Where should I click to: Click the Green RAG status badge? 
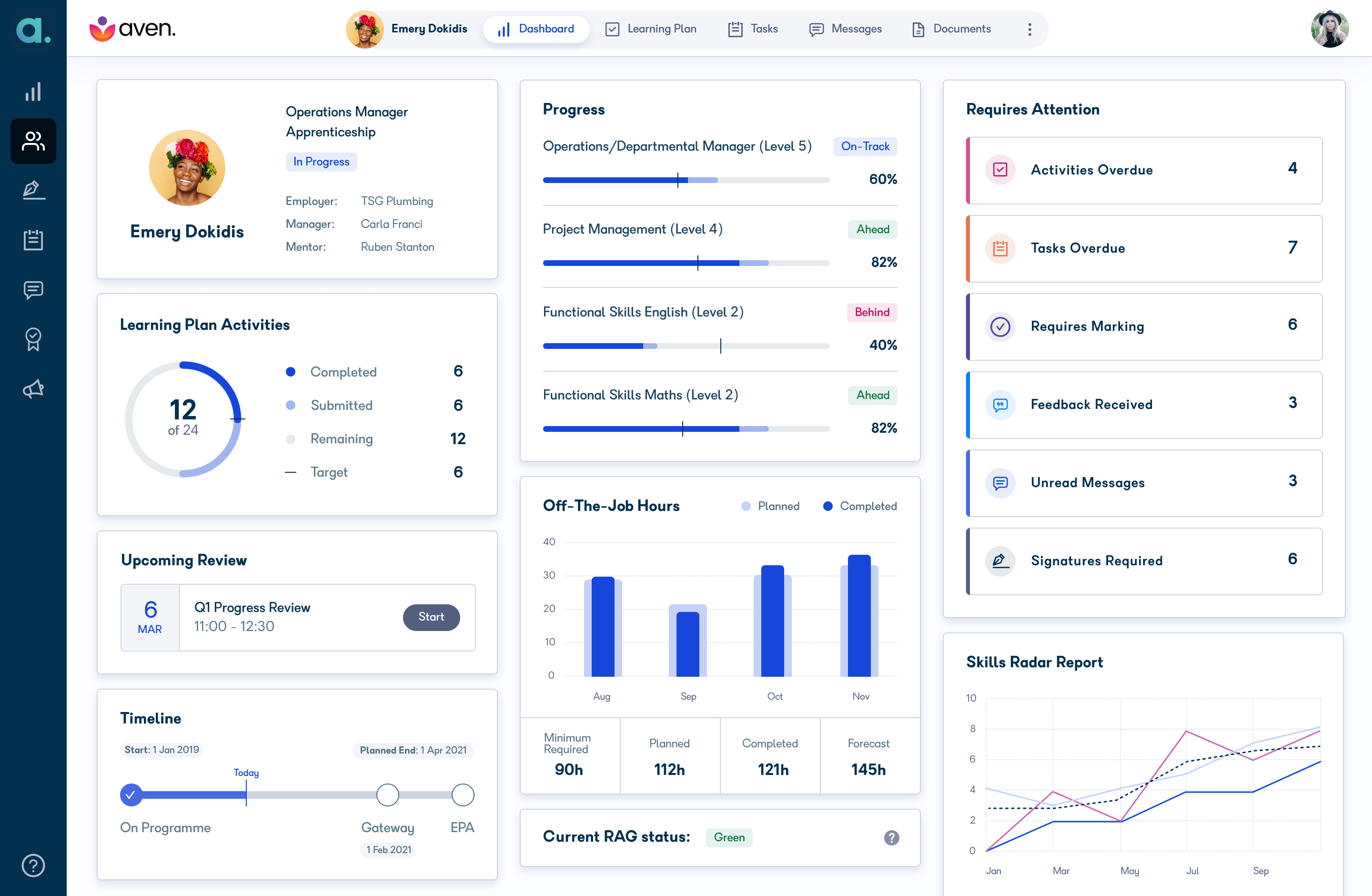point(729,837)
